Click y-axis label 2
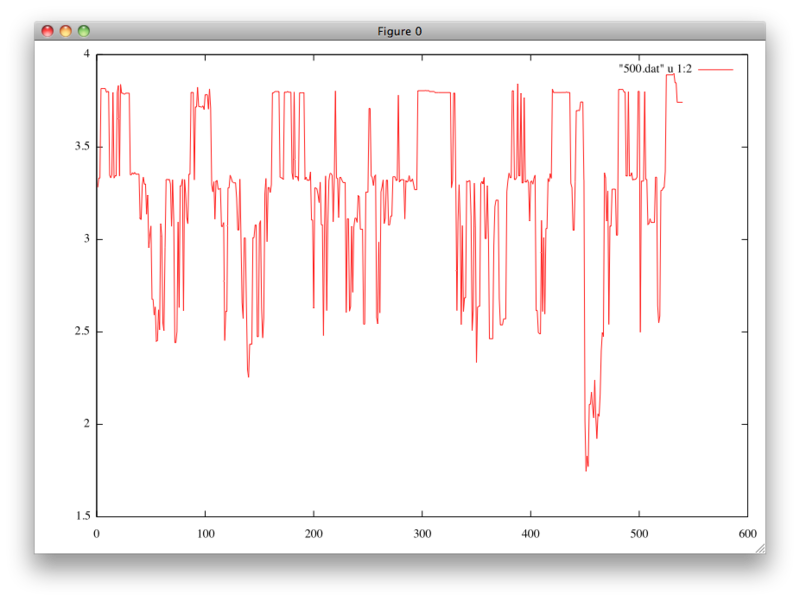 click(x=86, y=423)
